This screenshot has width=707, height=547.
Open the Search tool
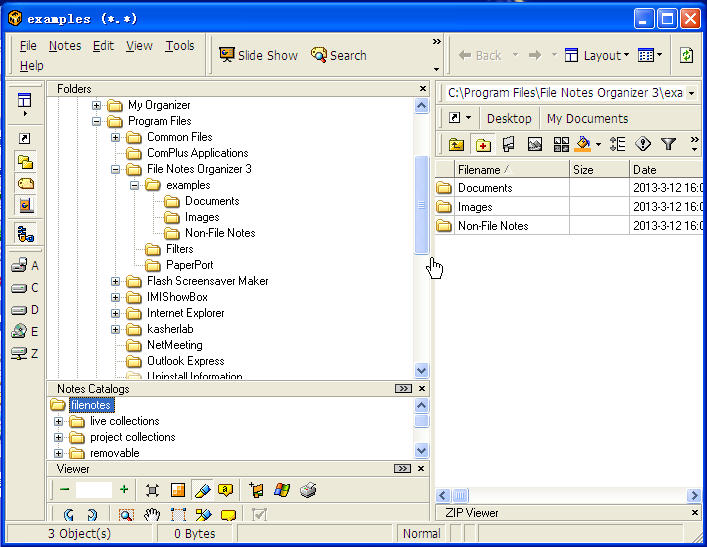[x=338, y=55]
